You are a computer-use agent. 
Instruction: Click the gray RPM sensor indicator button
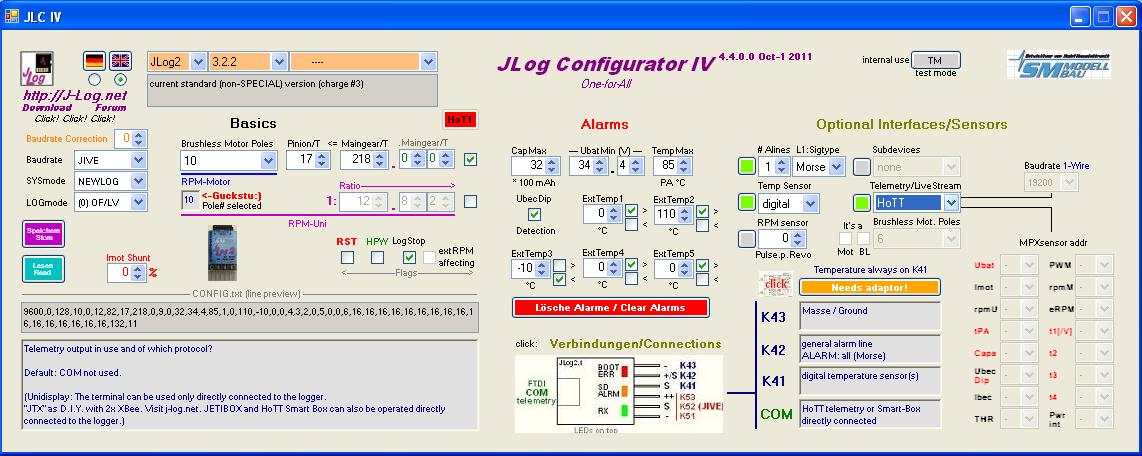click(747, 238)
